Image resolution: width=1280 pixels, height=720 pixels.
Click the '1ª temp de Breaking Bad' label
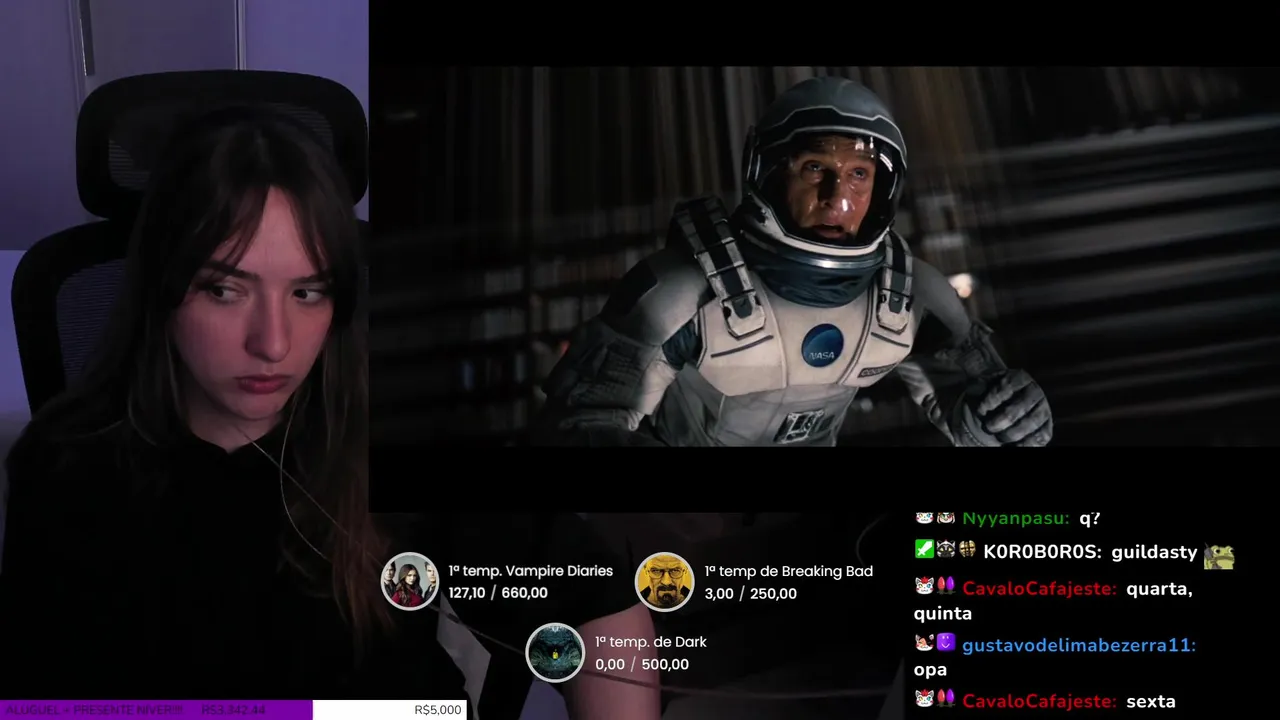pos(788,571)
